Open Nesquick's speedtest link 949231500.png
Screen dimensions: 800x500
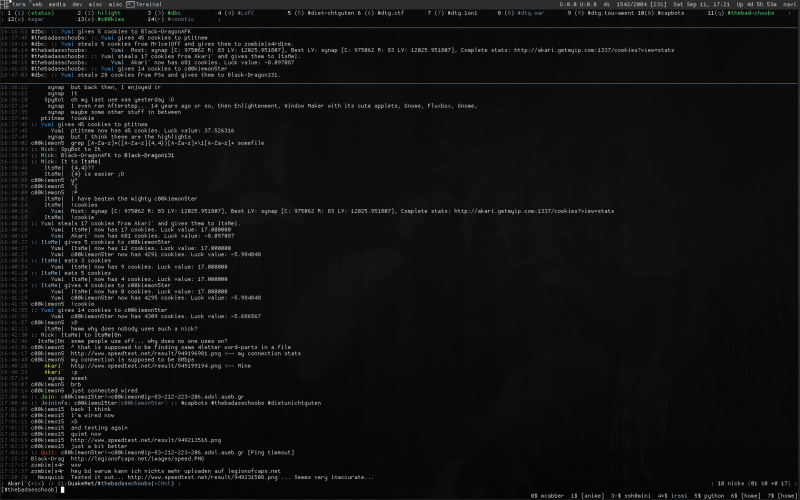pyautogui.click(x=203, y=478)
